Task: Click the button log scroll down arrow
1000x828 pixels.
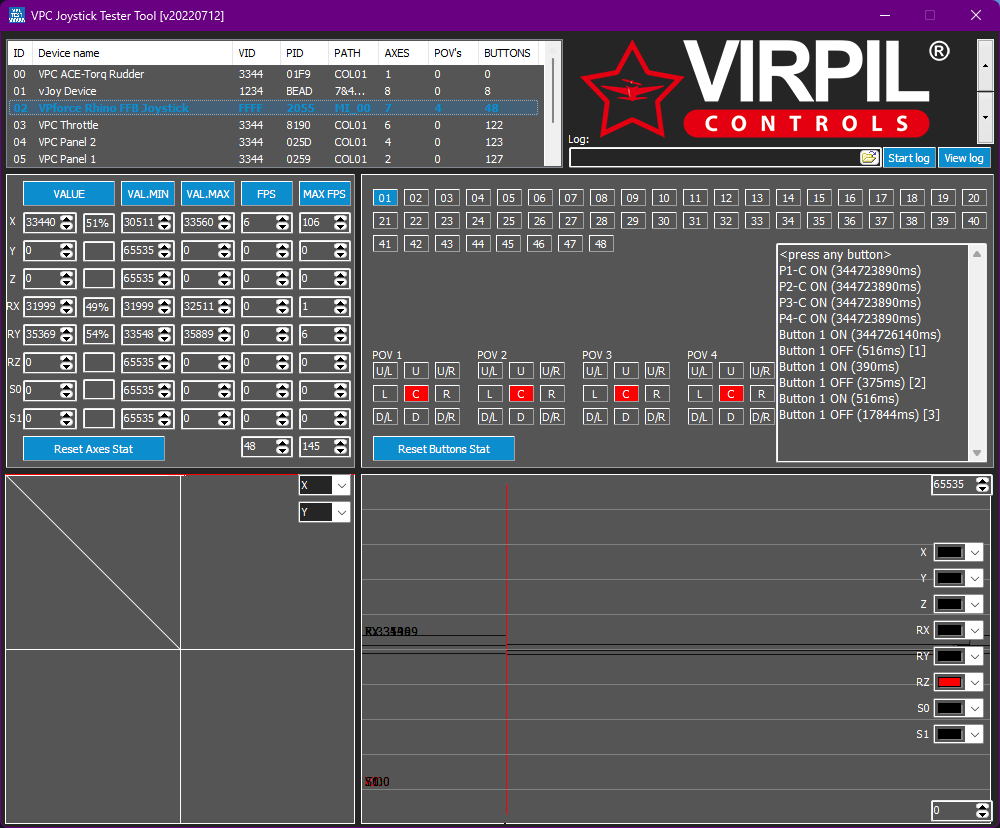Action: point(976,453)
